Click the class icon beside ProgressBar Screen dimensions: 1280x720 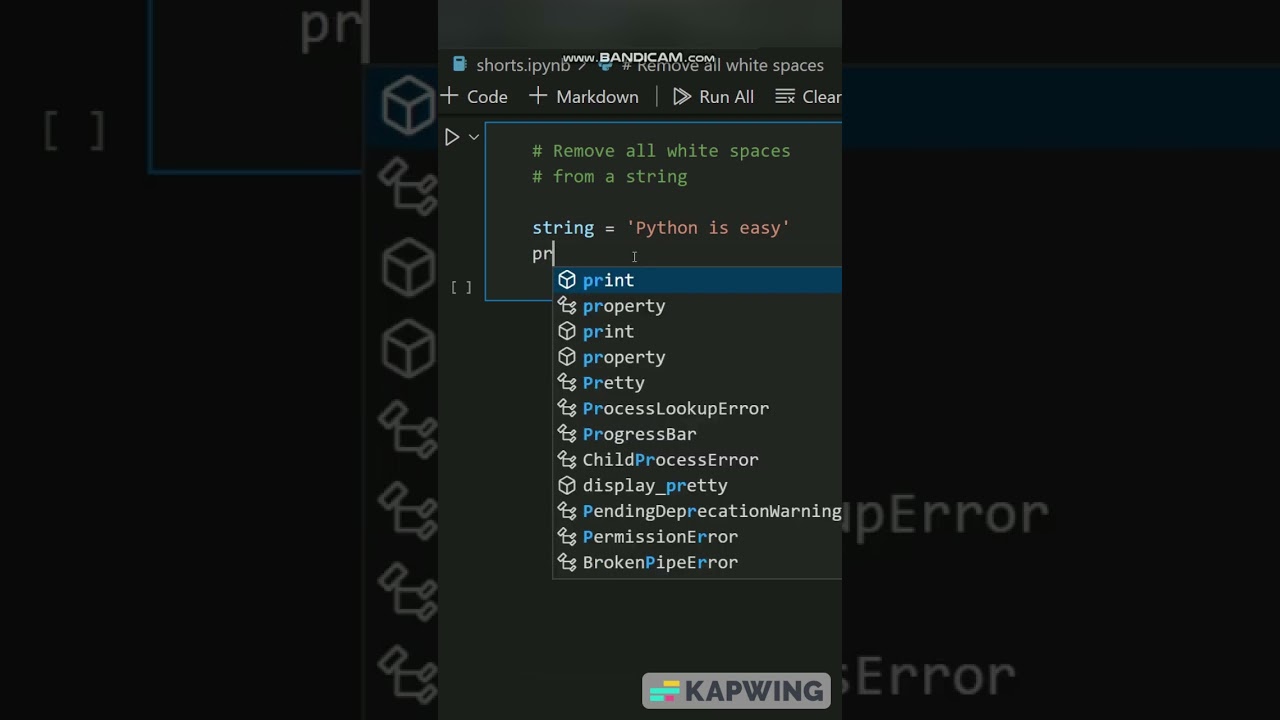(x=567, y=434)
